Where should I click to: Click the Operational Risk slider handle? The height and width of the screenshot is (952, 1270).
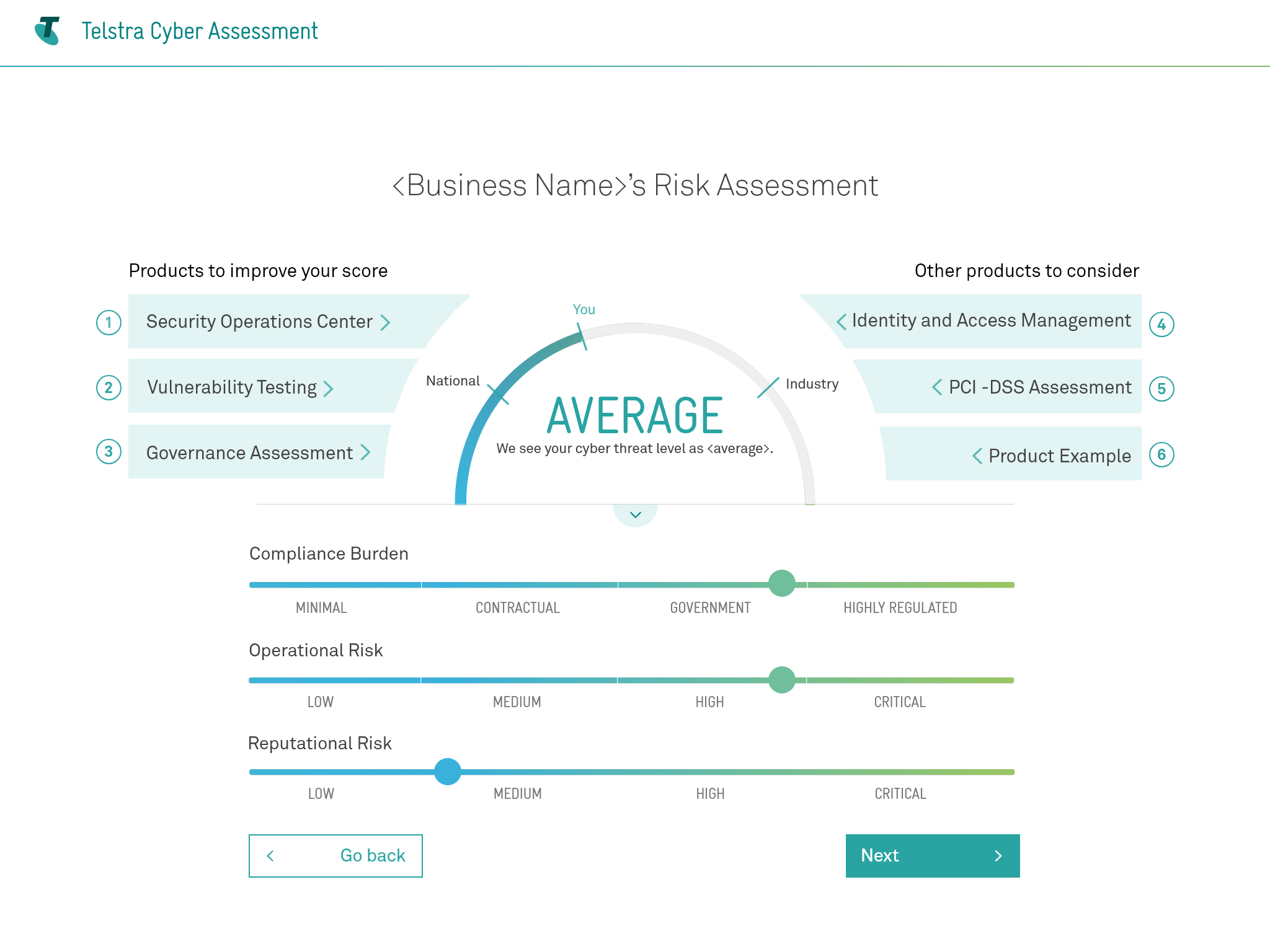[x=781, y=680]
